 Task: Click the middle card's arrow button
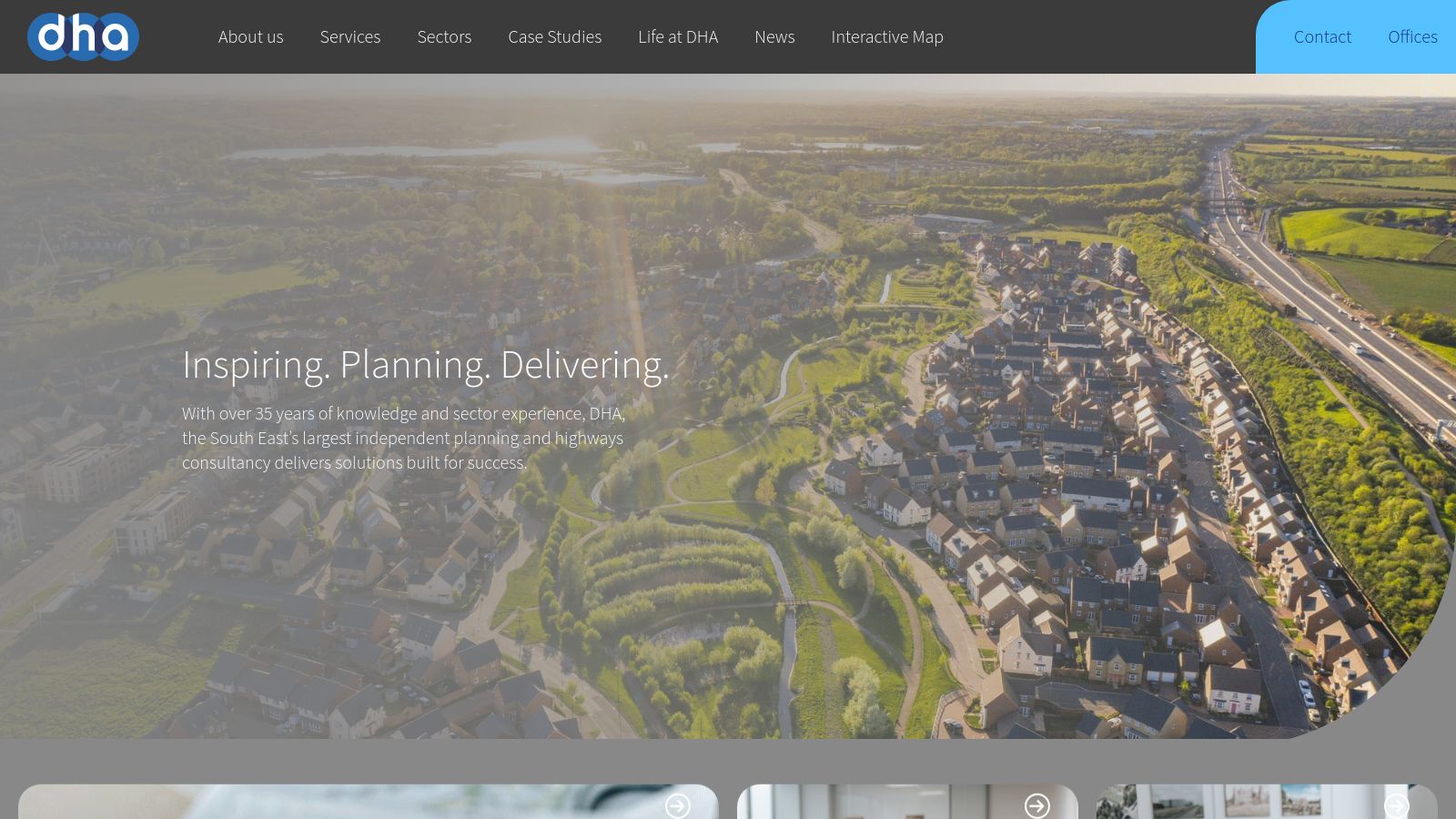(x=1036, y=806)
